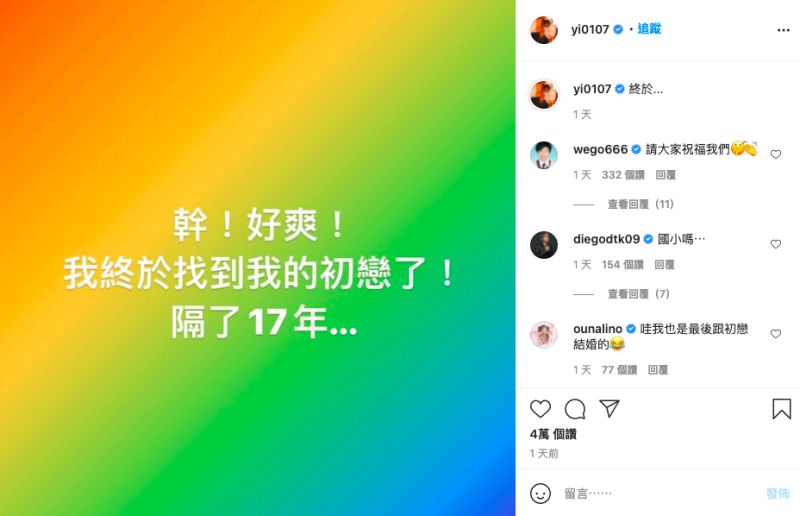Image resolution: width=800 pixels, height=516 pixels.
Task: Open the 4萬 個讚 likes list
Action: 553,434
